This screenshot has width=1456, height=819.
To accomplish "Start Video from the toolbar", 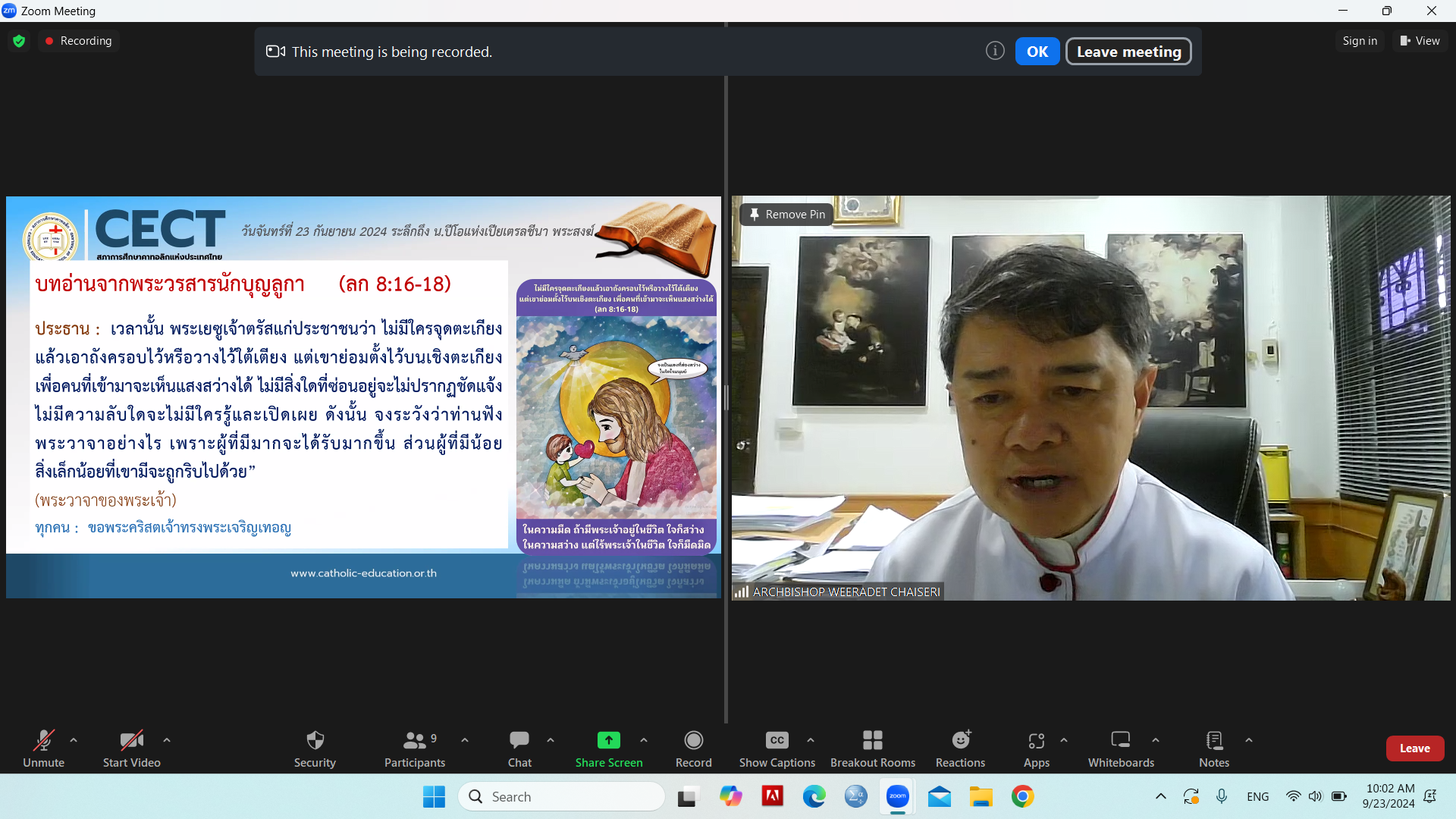I will click(x=131, y=748).
